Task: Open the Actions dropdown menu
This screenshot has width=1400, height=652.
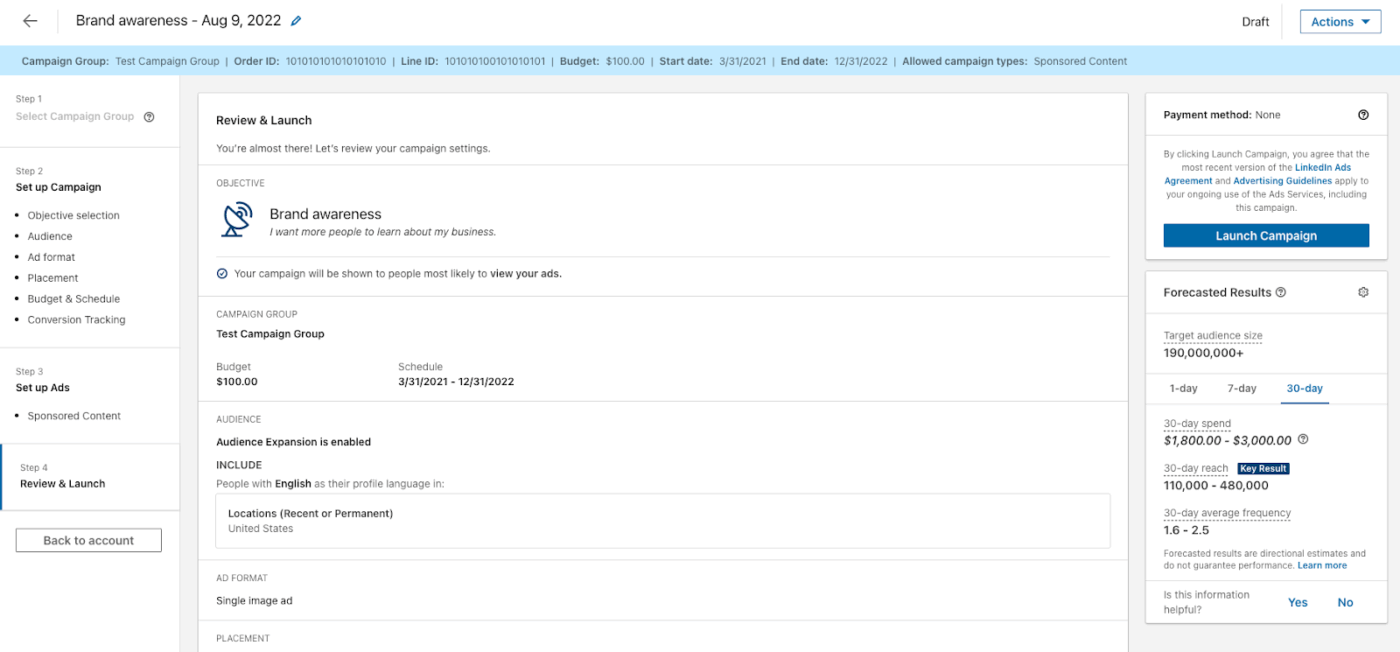Action: click(x=1339, y=20)
